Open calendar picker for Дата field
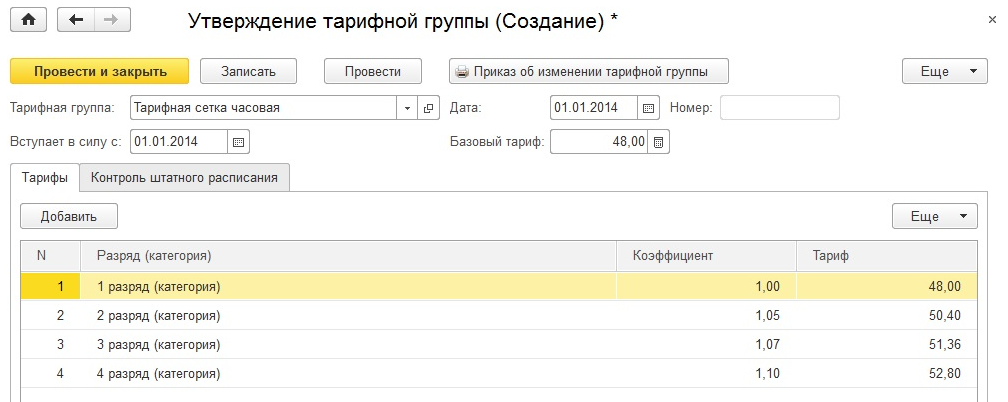This screenshot has height=402, width=1008. click(x=649, y=108)
